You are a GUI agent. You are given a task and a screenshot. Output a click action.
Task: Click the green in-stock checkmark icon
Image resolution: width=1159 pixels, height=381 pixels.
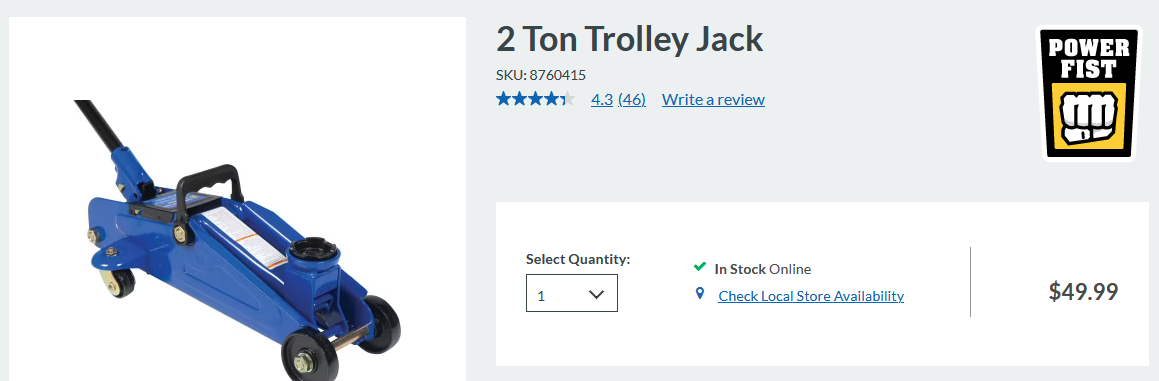699,267
